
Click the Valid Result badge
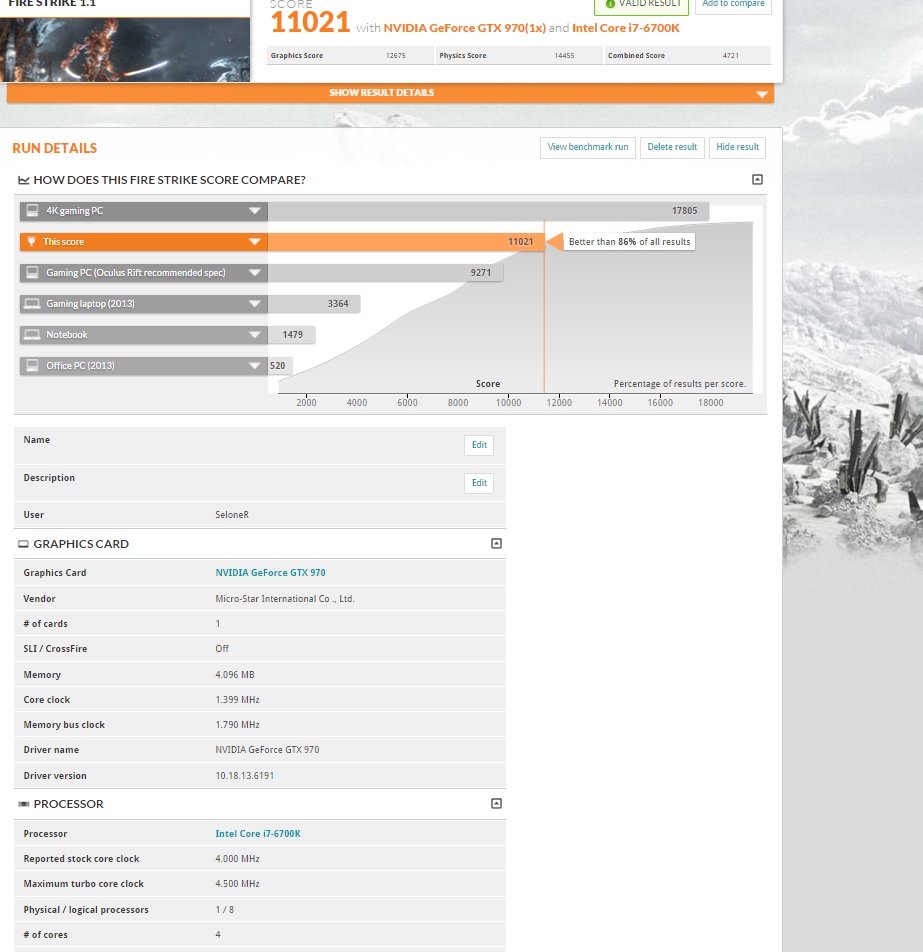point(641,5)
